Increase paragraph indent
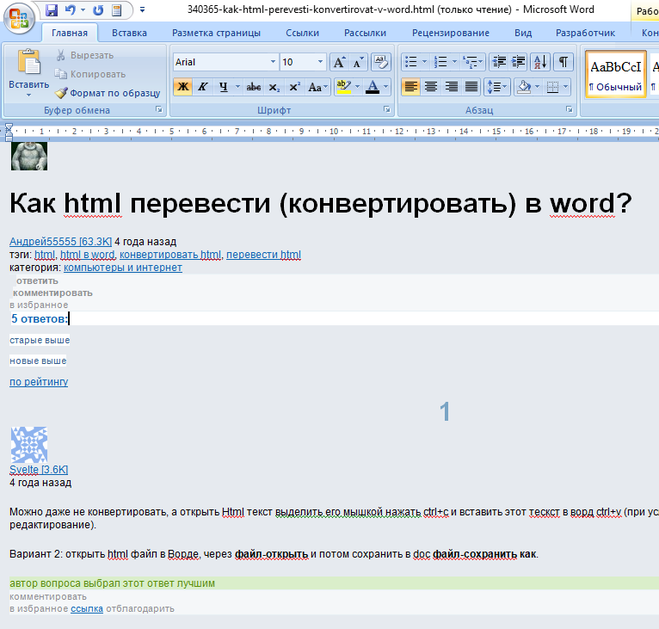This screenshot has height=629, width=659. point(519,62)
